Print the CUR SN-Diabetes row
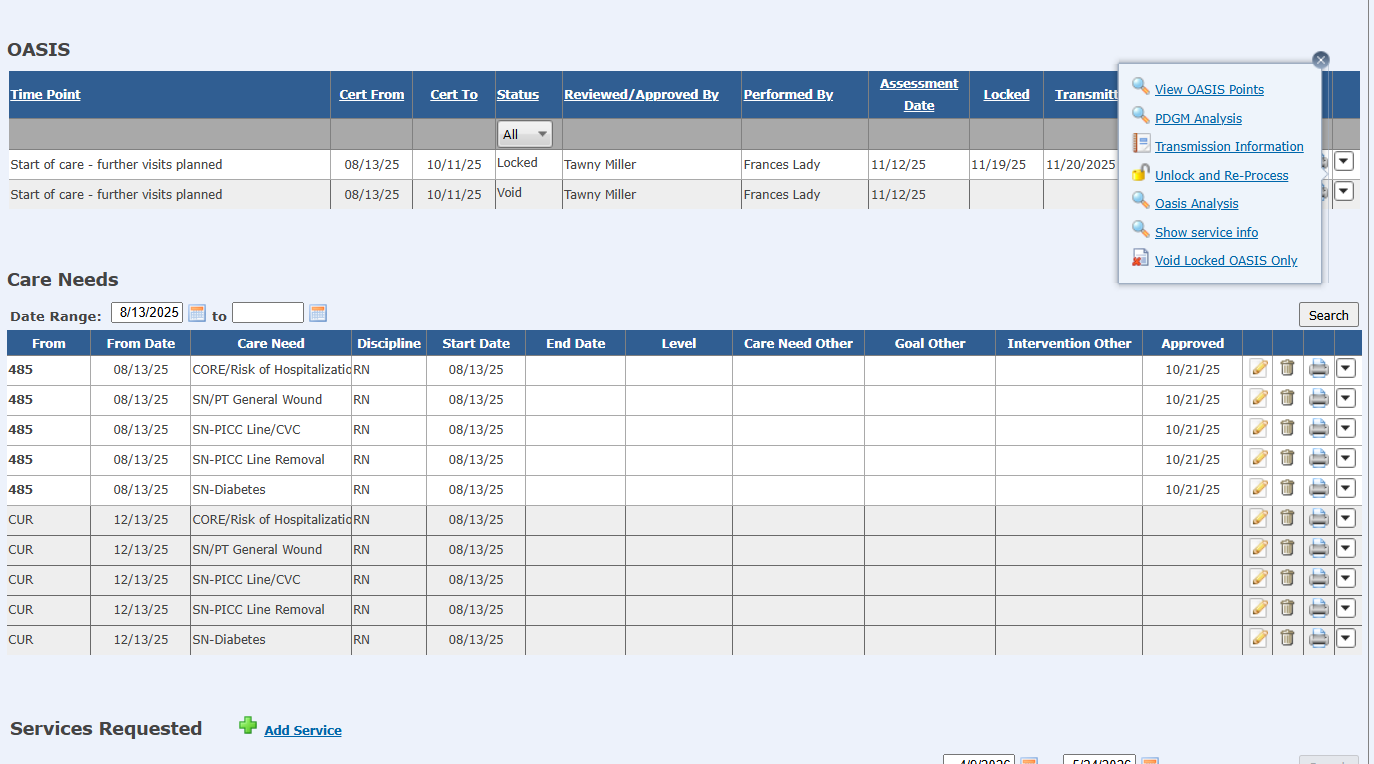This screenshot has height=764, width=1374. point(1319,639)
